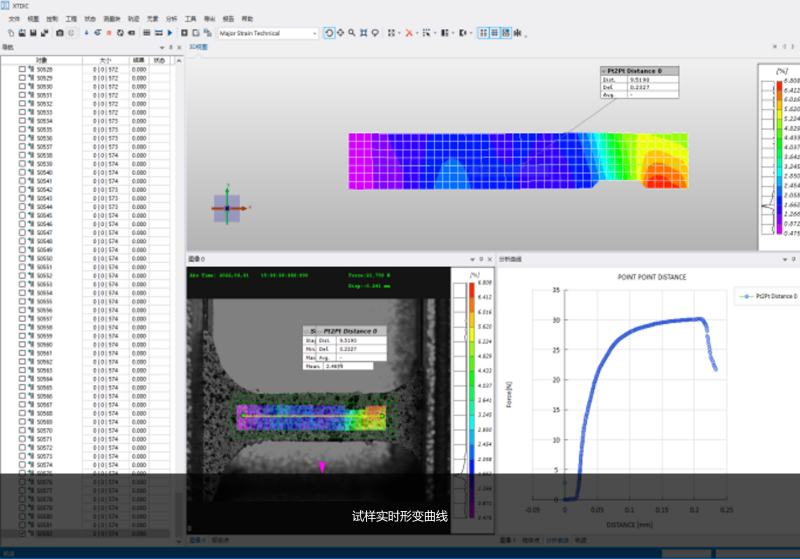Click the camera capture icon in toolbar
Viewport: 800px width, 559px height.
coord(59,33)
